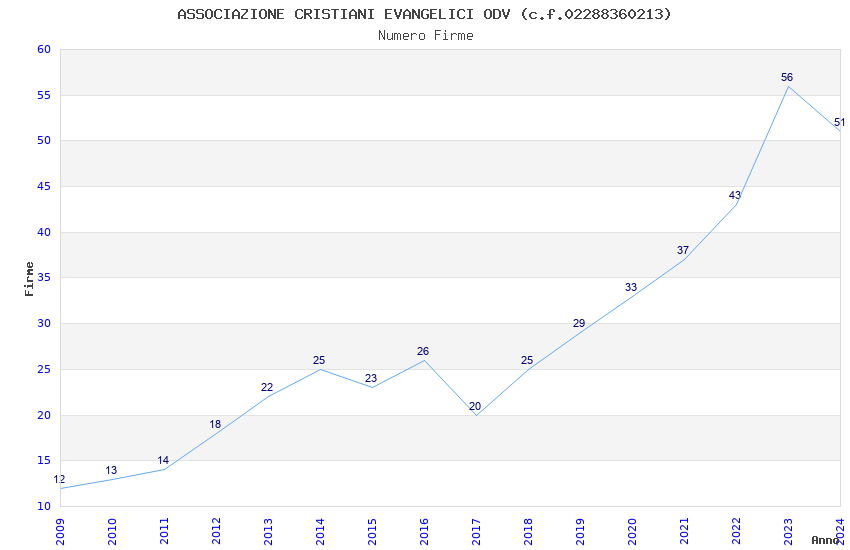The image size is (850, 550).
Task: Click the 2012 year tick label
Action: point(216,532)
